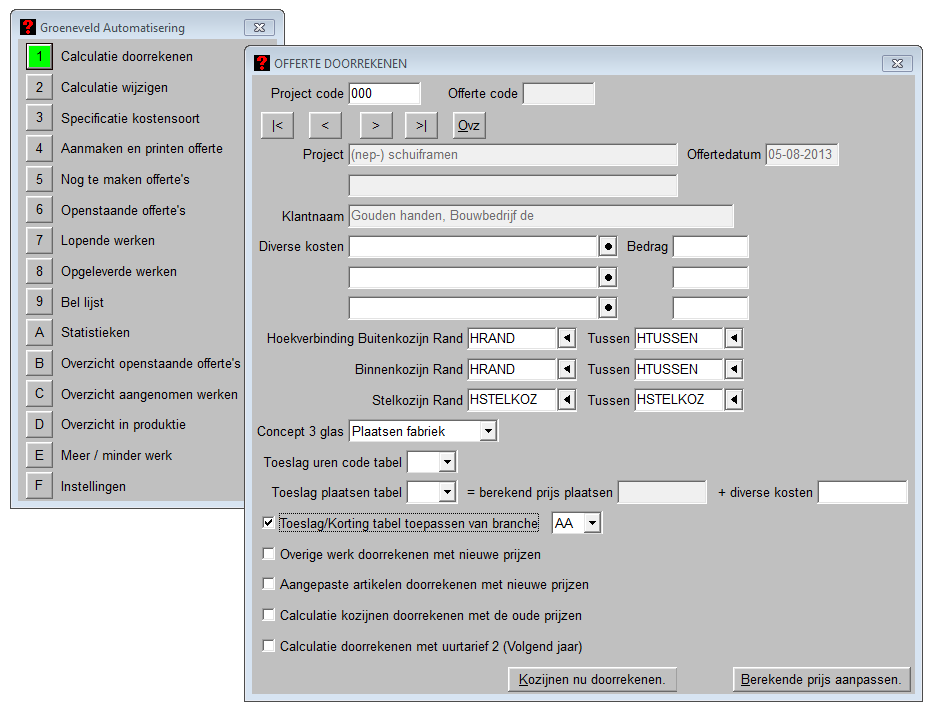Open the branche AA dropdown
Screen dimensions: 933x710
tap(592, 523)
